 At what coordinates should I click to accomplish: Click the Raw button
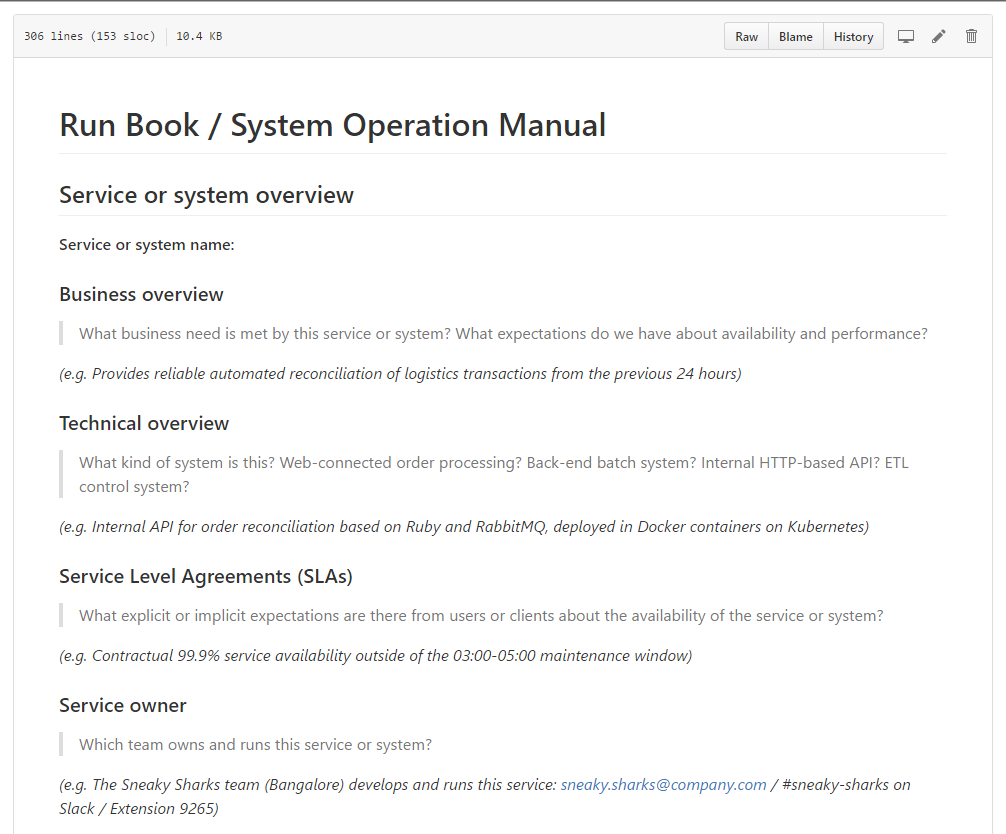tap(746, 36)
